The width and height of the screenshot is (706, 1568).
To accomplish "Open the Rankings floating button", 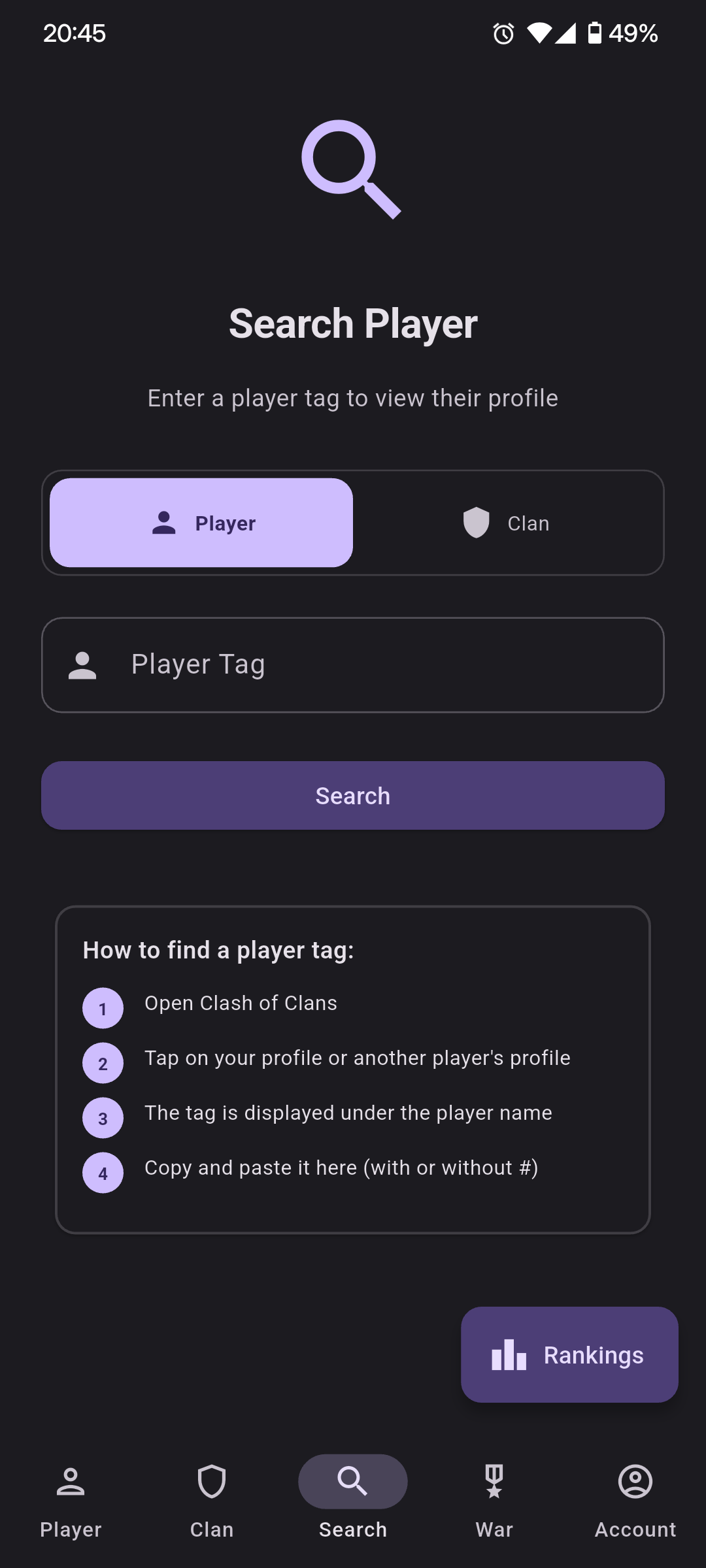I will [x=569, y=1354].
